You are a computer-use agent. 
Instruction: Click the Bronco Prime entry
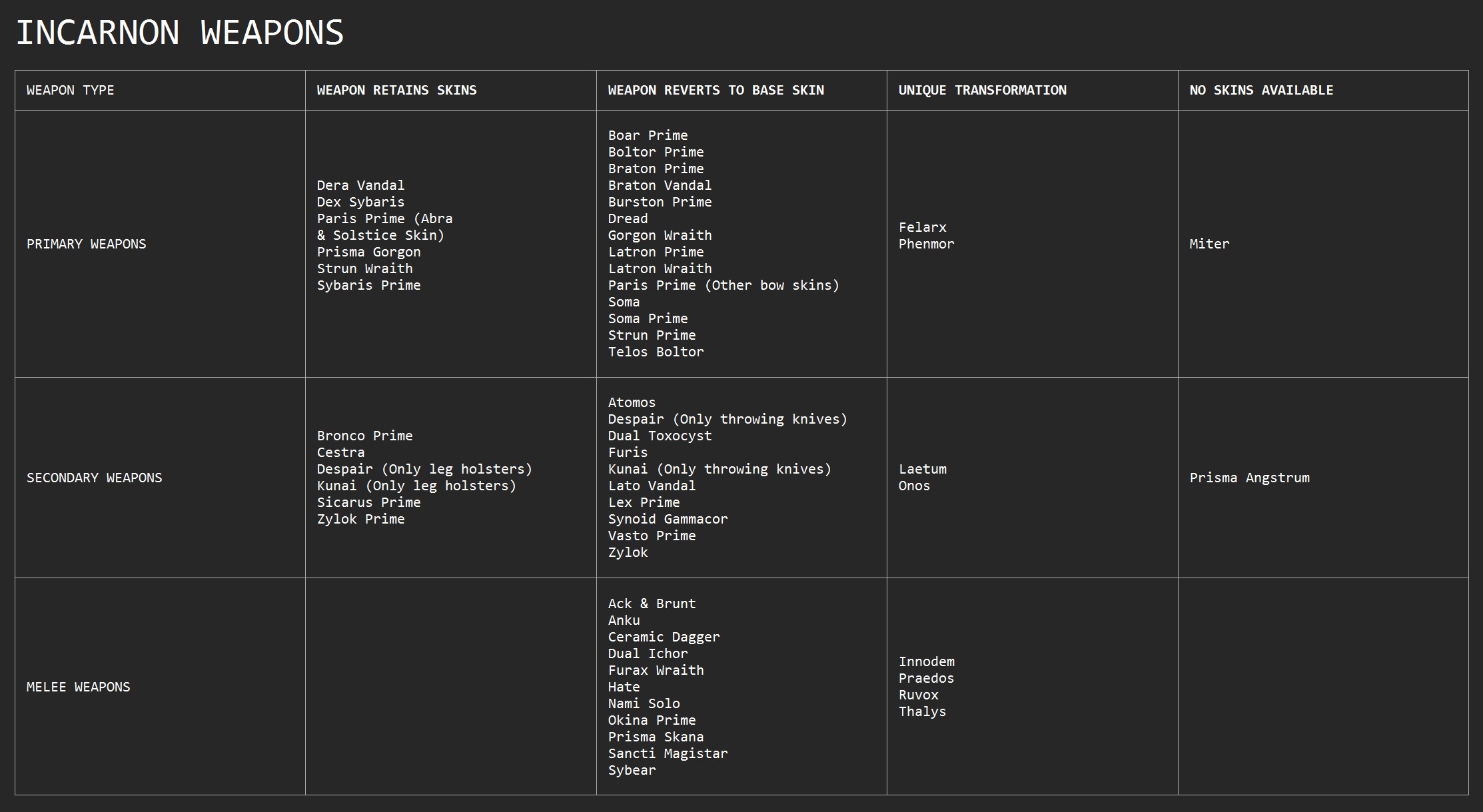click(364, 436)
